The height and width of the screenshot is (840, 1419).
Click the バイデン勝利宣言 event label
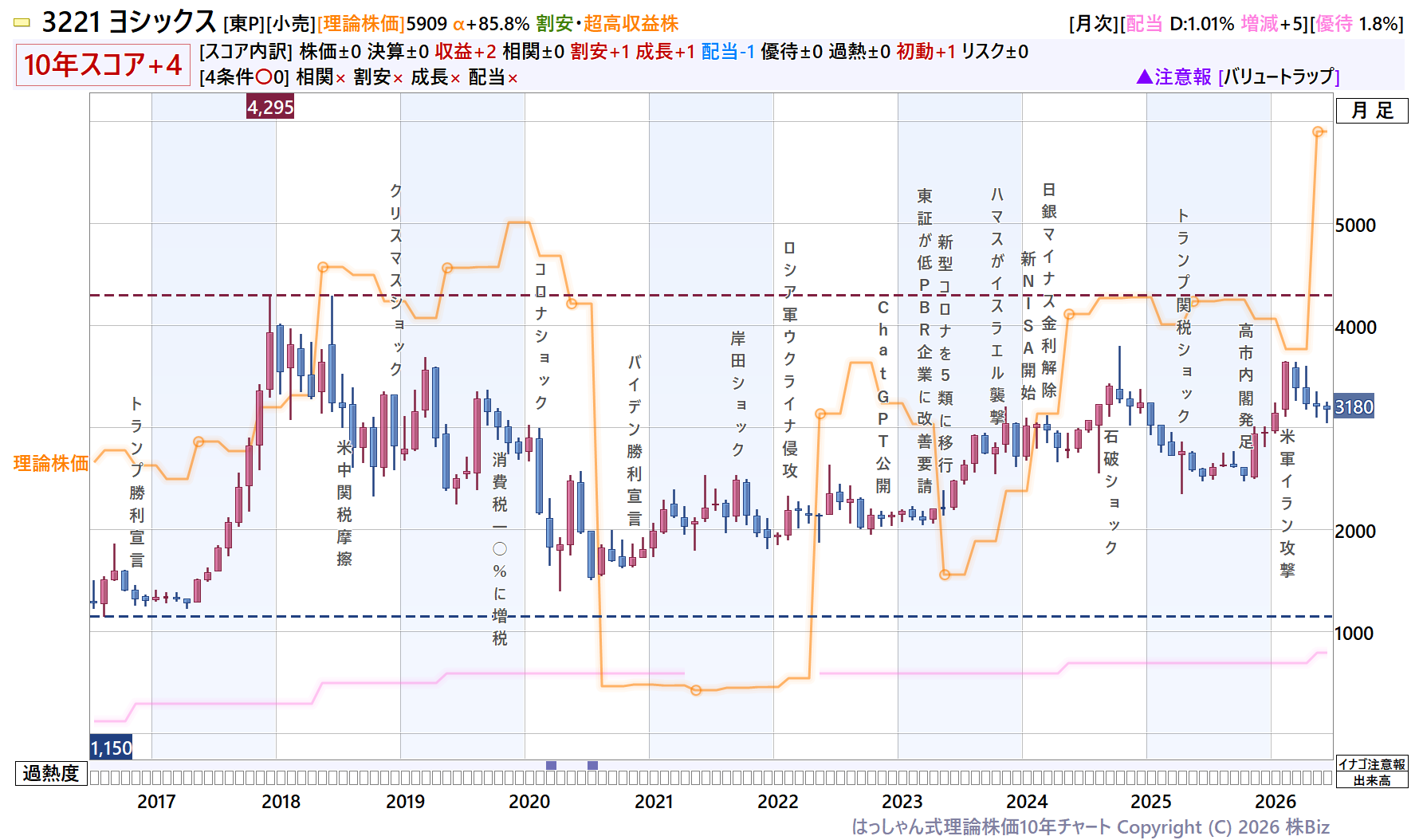click(635, 440)
